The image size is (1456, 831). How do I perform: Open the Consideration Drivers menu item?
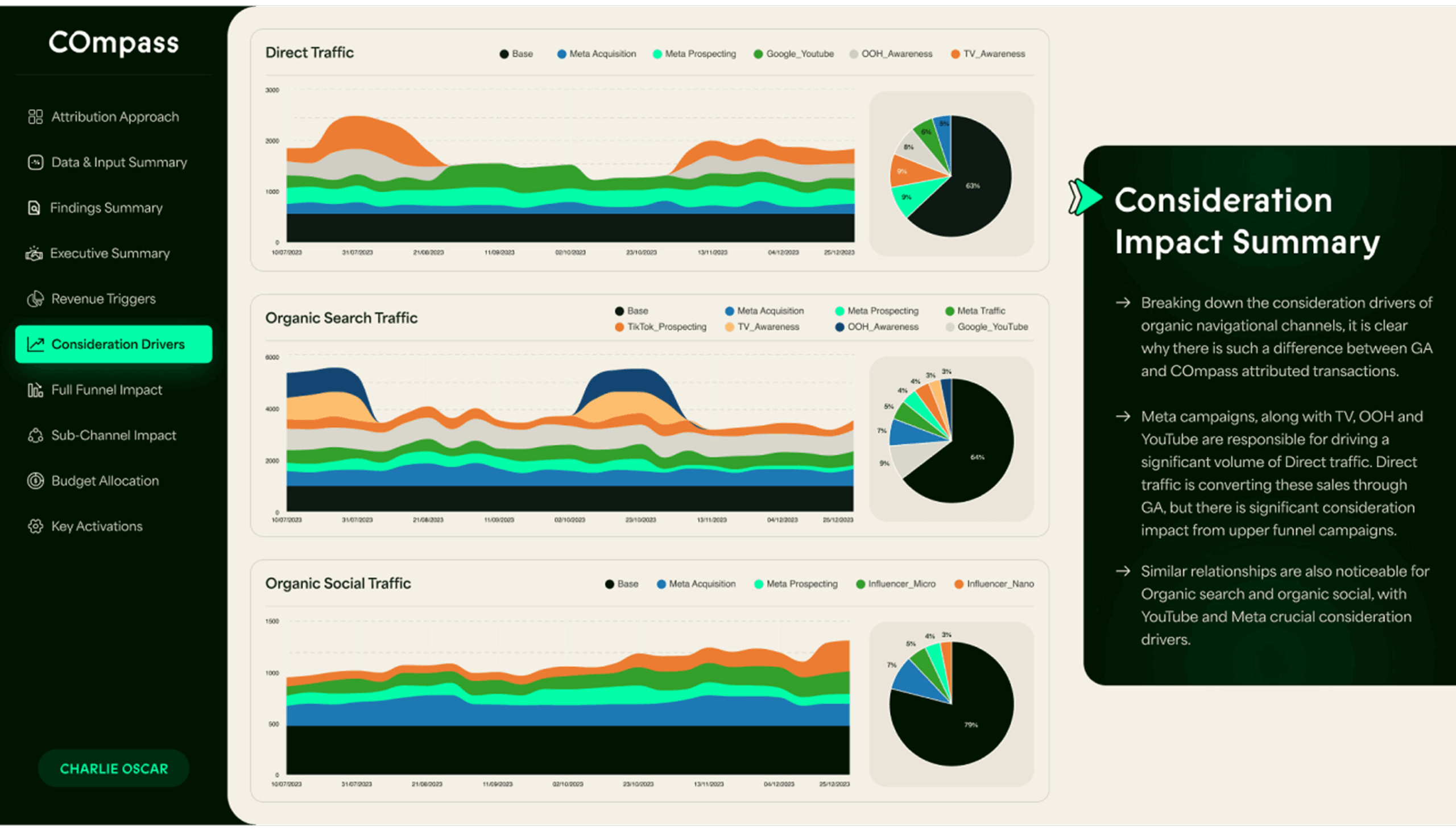click(x=114, y=344)
